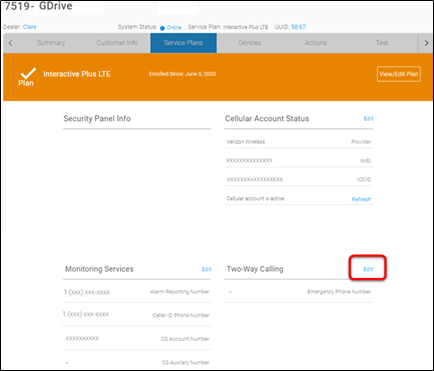Click the CS Auxiliary Number label
This screenshot has height=371, width=434.
pos(186,362)
